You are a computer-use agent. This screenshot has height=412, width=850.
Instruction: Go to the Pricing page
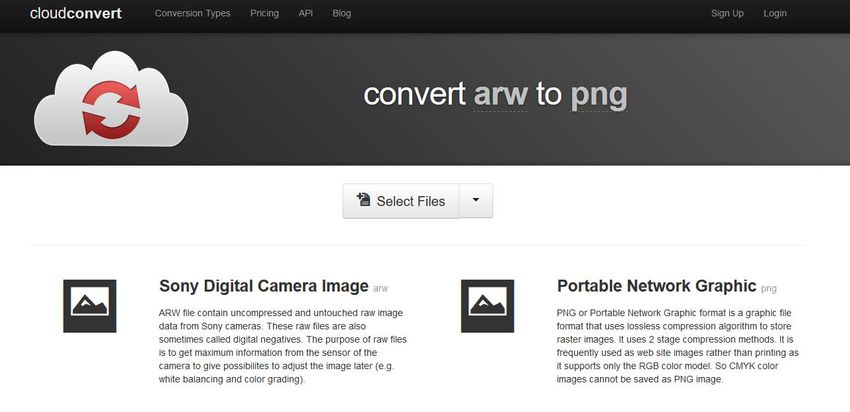point(264,14)
